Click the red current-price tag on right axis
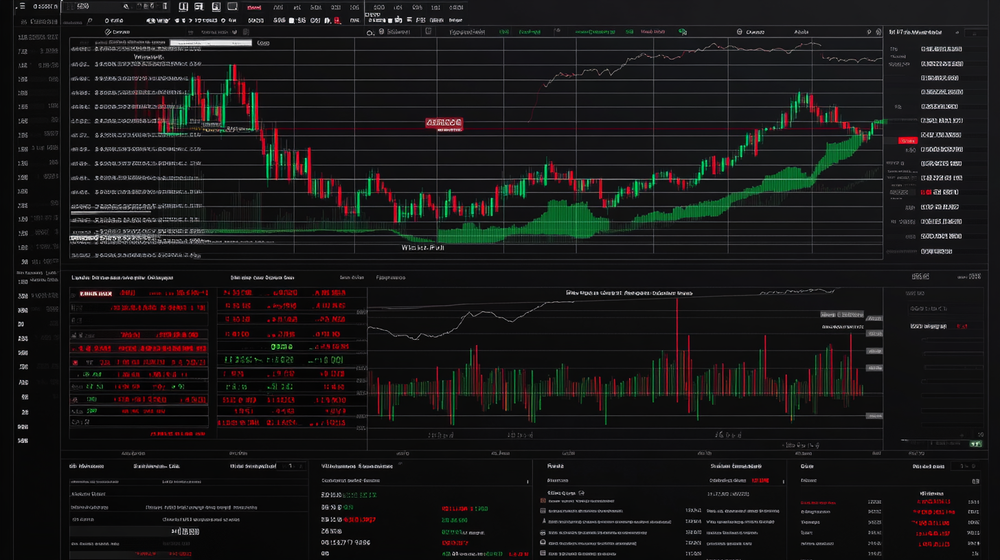1000x560 pixels. 907,138
